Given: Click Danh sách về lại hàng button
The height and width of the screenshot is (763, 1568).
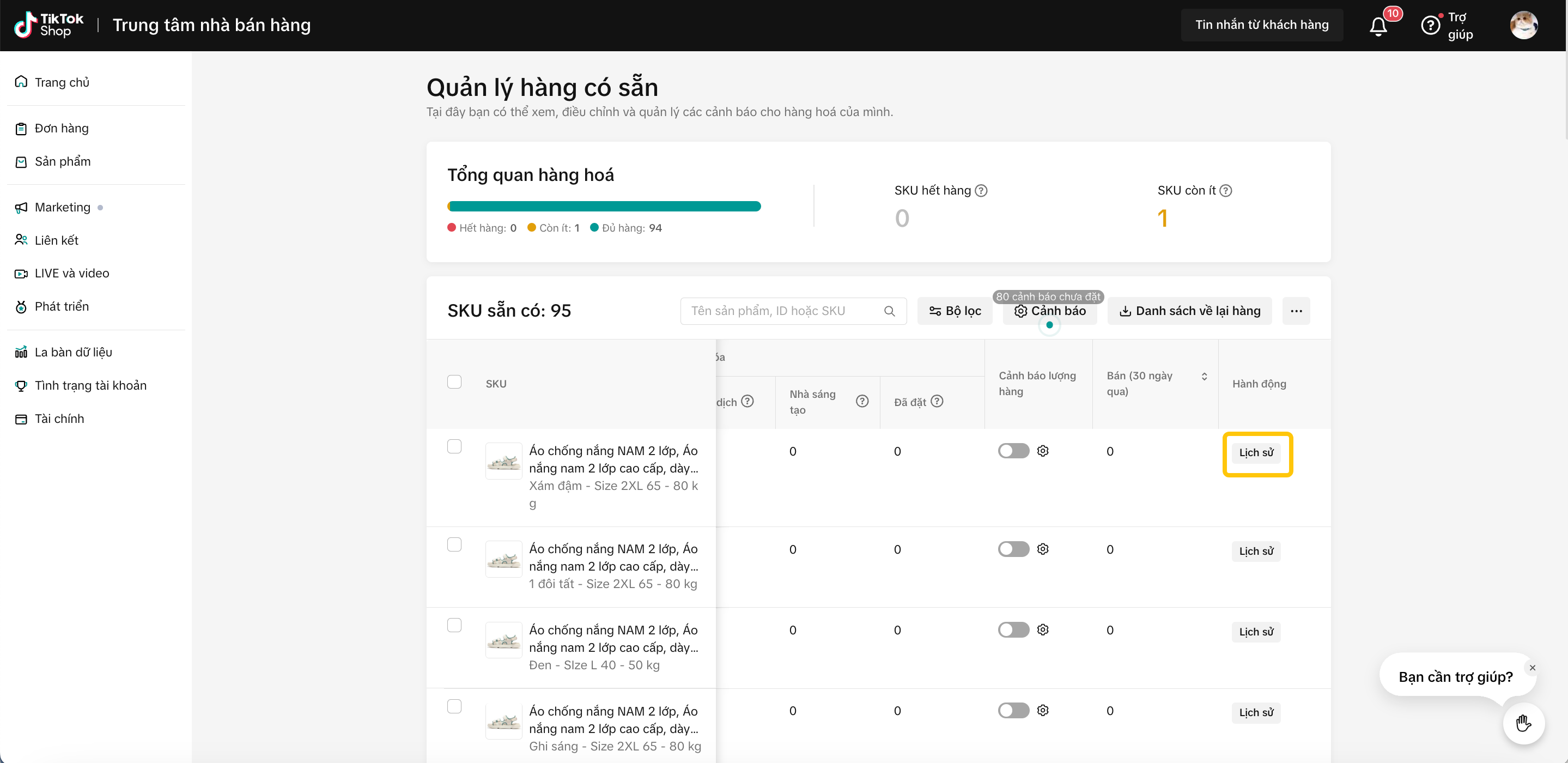Looking at the screenshot, I should point(1189,311).
